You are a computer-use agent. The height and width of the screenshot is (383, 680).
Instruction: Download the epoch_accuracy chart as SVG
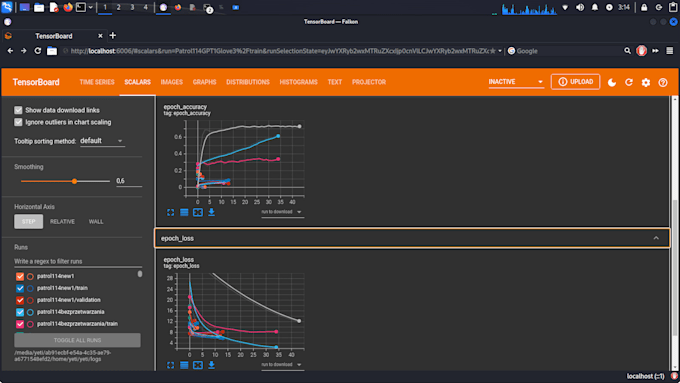[x=211, y=212]
